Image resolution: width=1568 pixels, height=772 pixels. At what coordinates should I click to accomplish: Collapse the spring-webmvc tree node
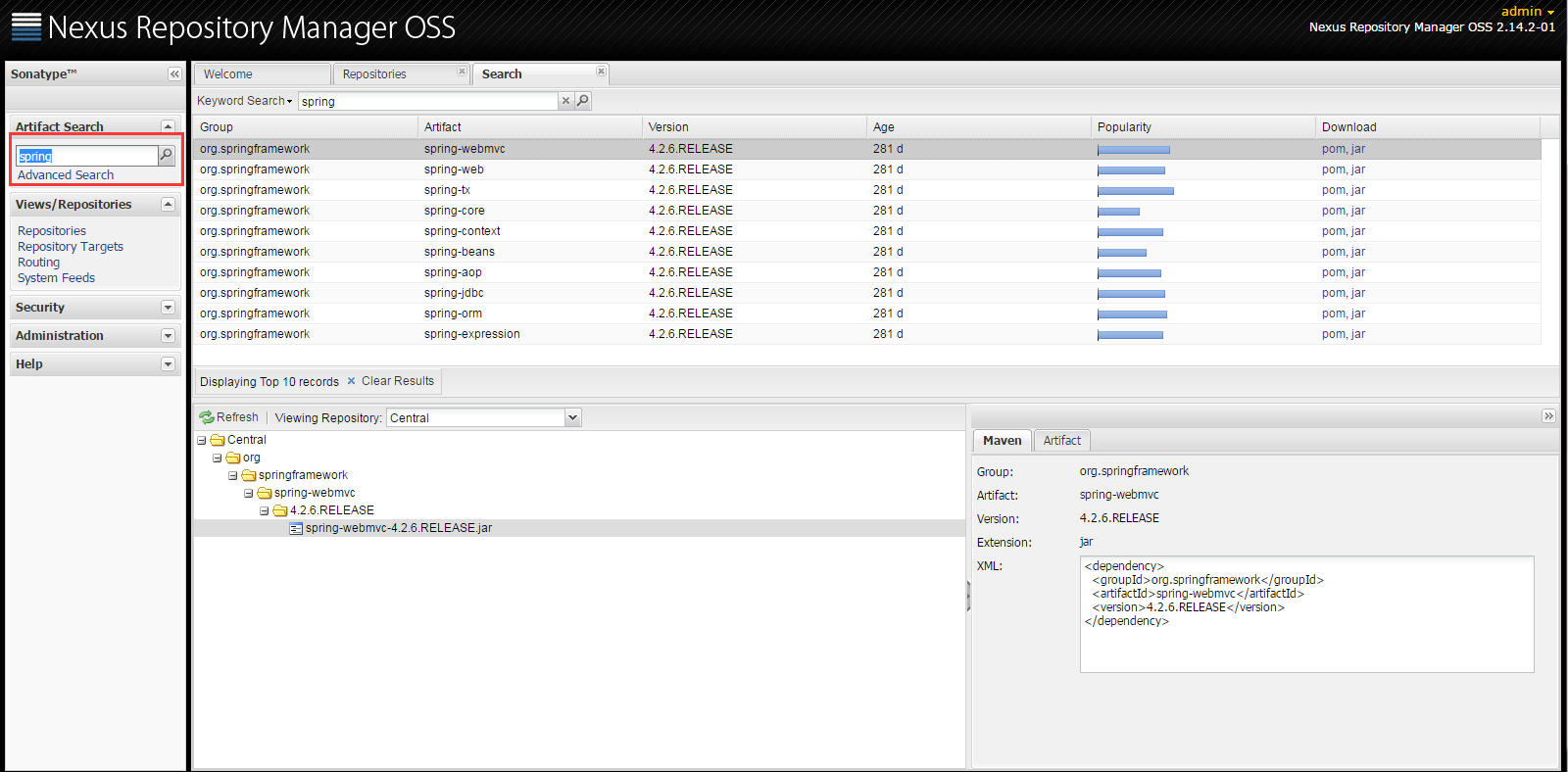point(249,494)
